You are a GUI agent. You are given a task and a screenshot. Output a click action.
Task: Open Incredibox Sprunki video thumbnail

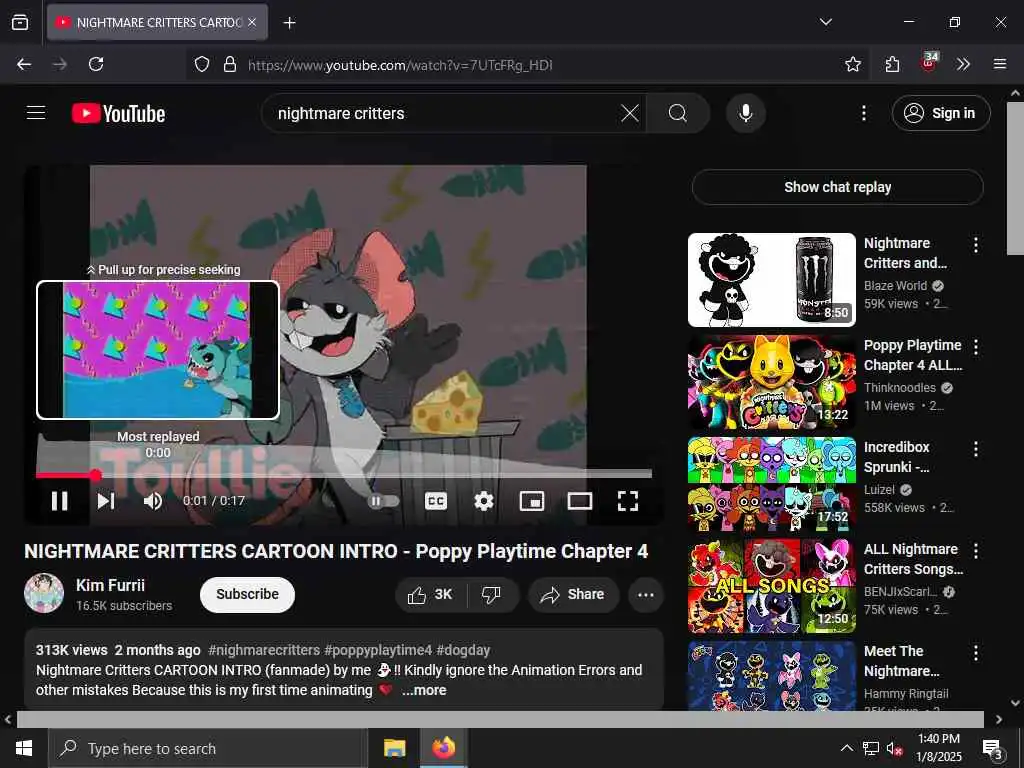tap(771, 484)
